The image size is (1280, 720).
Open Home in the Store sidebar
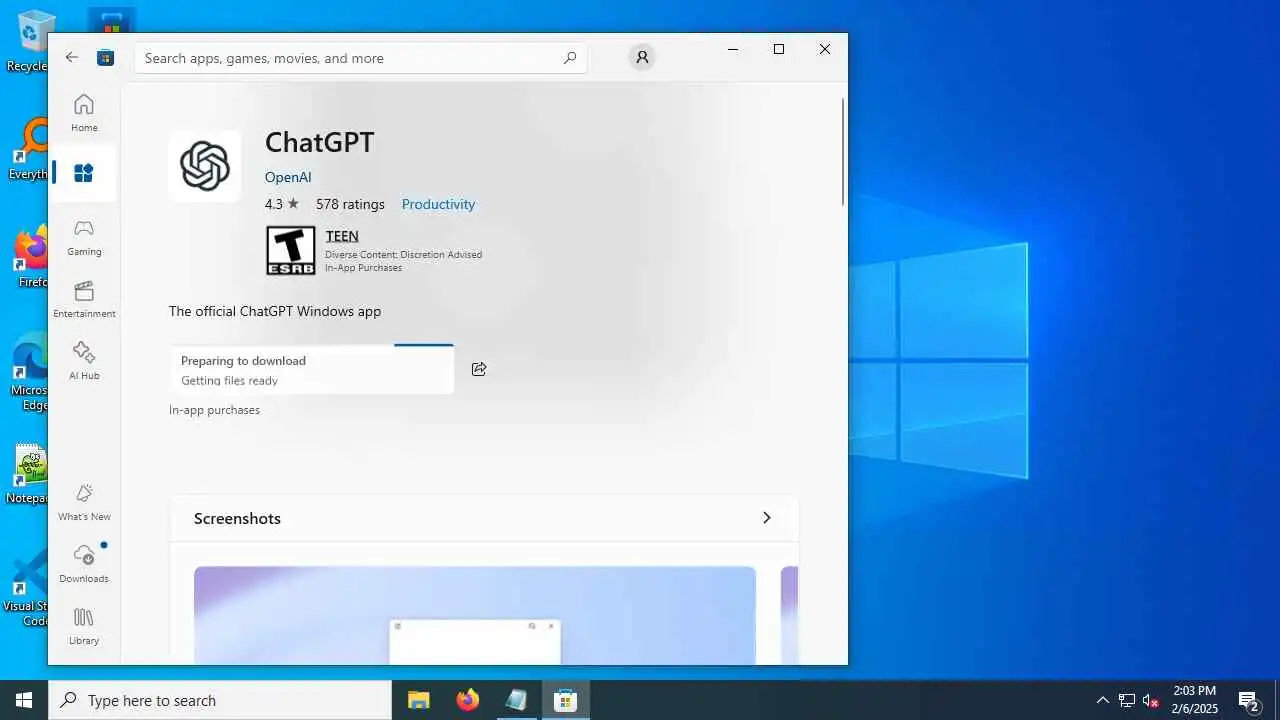84,113
